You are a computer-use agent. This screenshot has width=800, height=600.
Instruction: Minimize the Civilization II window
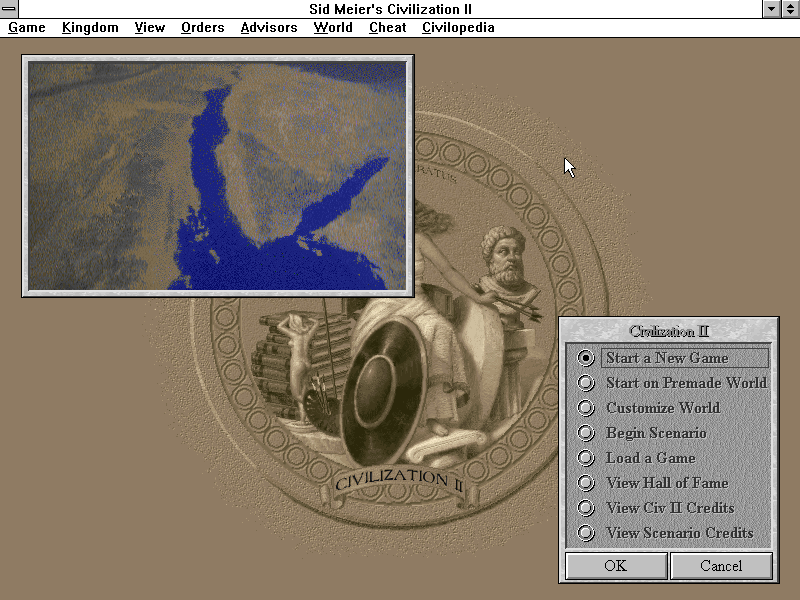pos(771,9)
